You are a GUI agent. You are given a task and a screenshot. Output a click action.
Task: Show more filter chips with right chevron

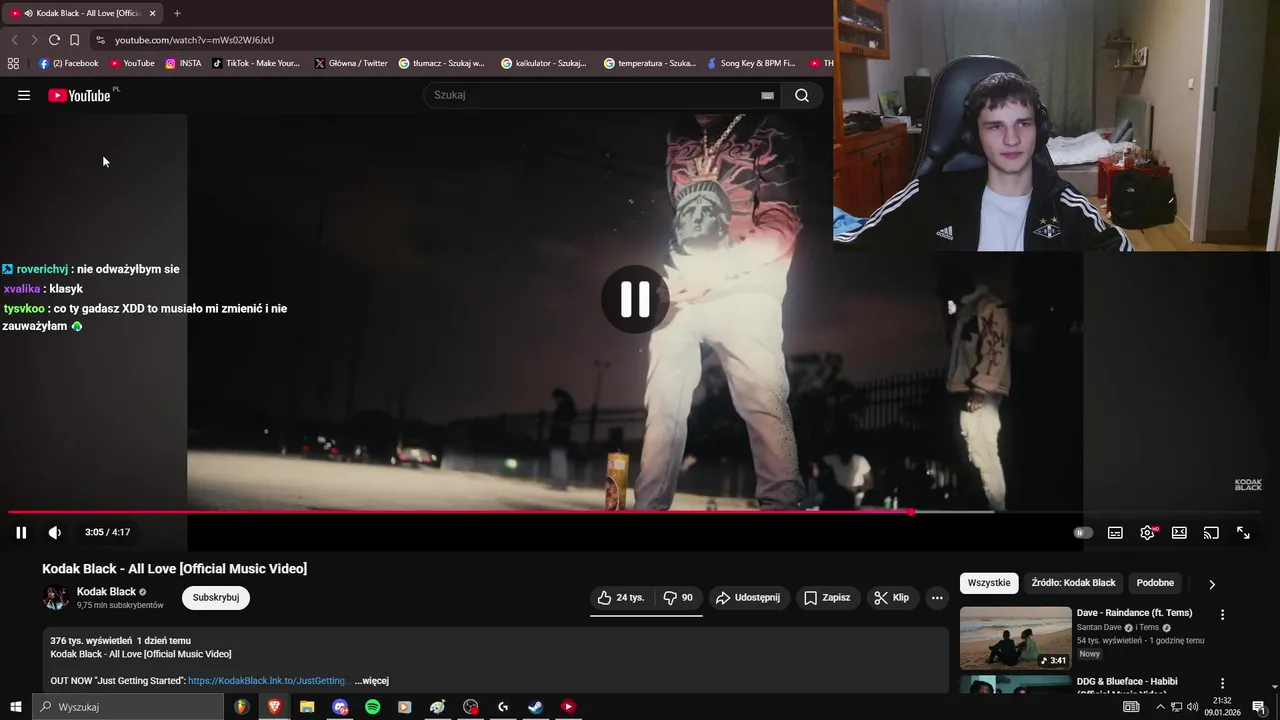[1212, 584]
